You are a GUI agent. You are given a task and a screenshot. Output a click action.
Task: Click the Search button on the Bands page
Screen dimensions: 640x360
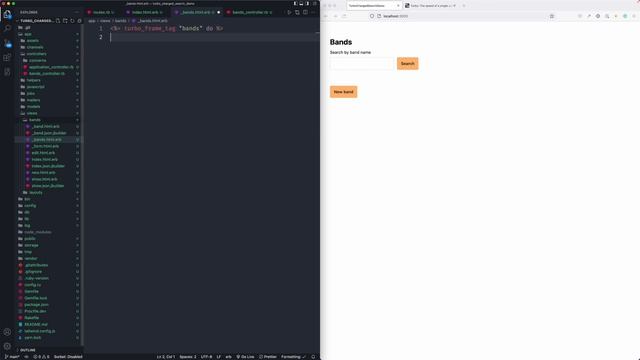coord(407,64)
